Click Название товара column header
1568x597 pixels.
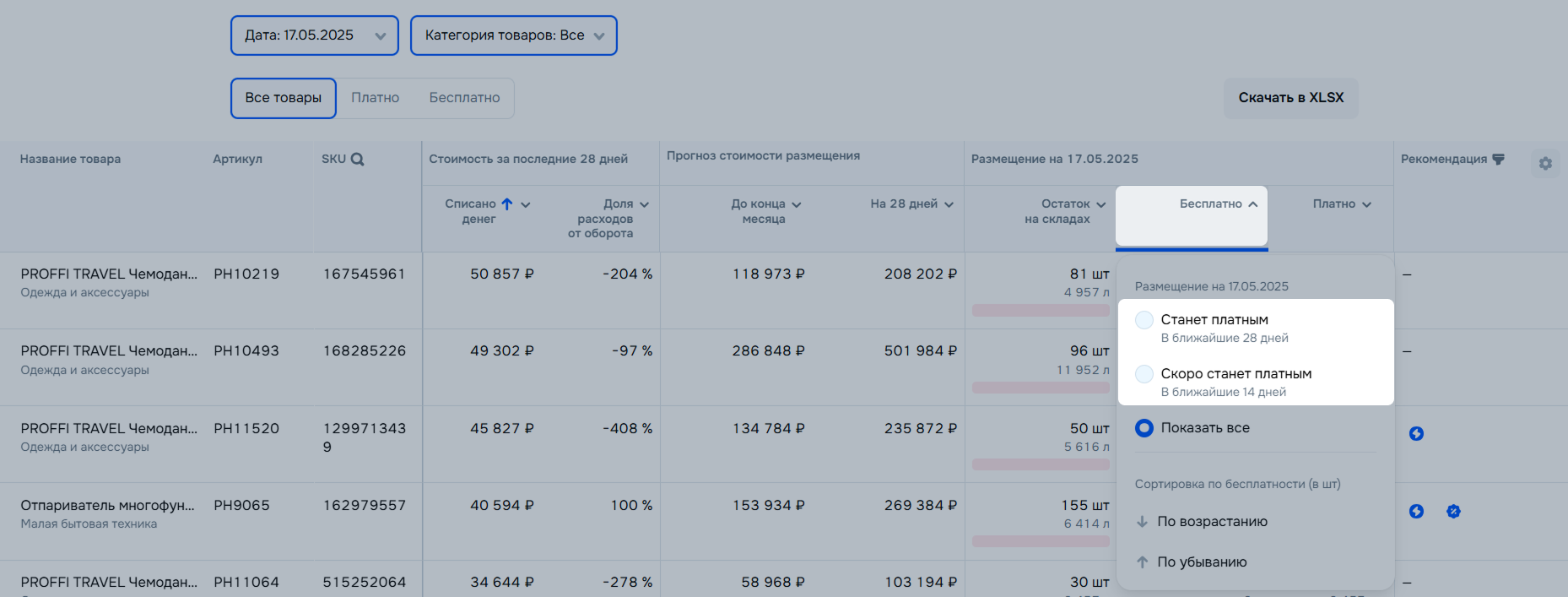(x=70, y=159)
